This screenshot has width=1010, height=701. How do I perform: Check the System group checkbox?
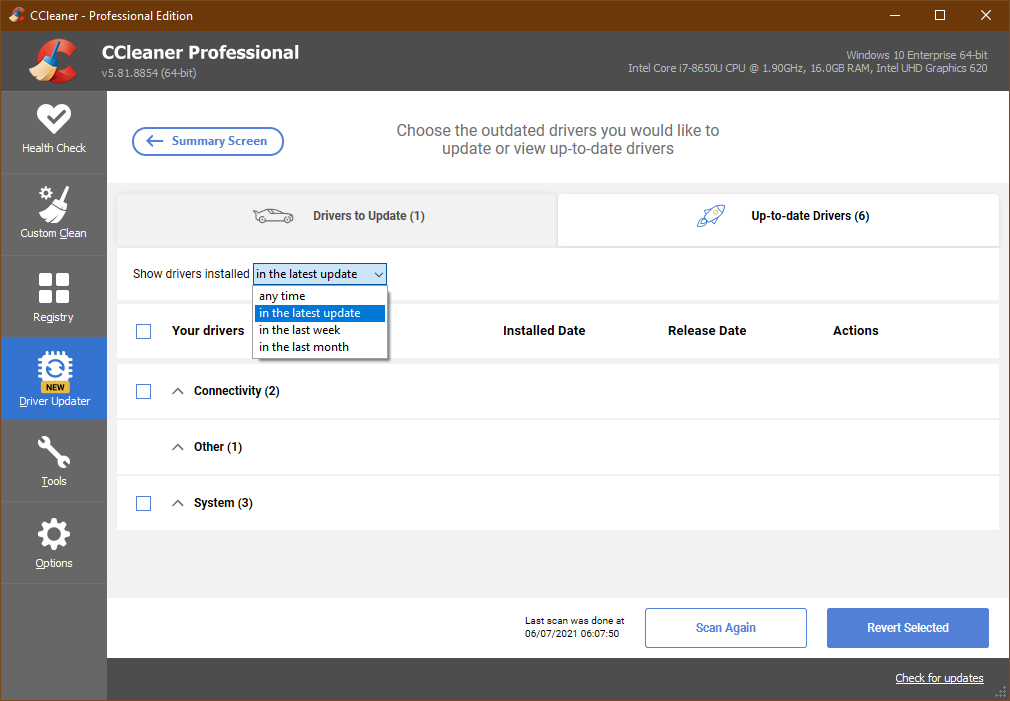pos(143,503)
